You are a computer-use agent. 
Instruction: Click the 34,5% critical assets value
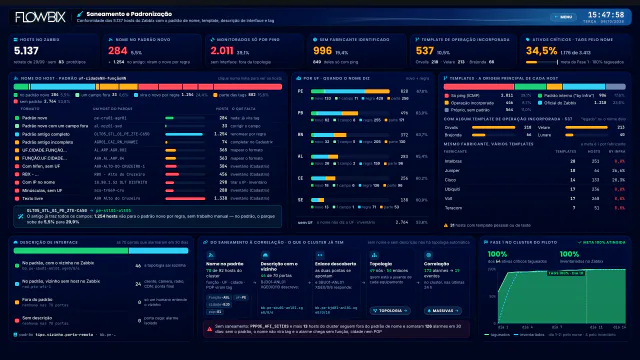[541, 51]
